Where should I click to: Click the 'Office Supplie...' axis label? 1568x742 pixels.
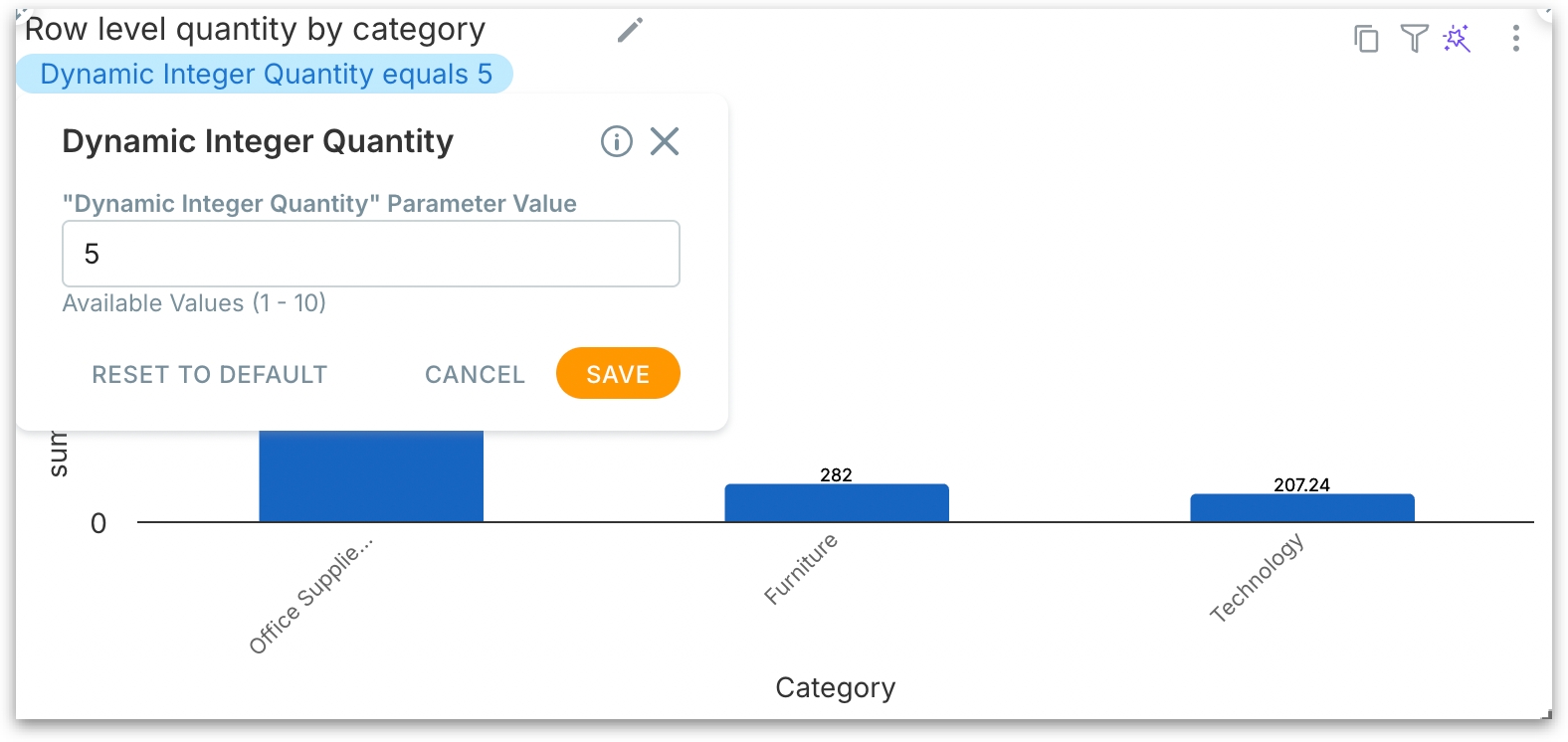[311, 596]
